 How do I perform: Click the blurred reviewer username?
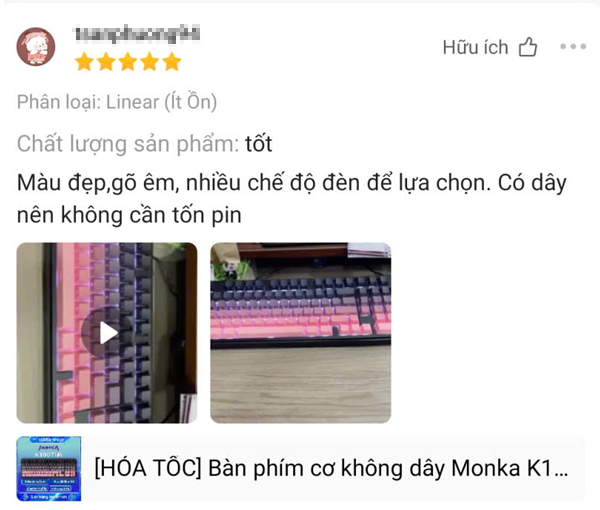pos(137,34)
